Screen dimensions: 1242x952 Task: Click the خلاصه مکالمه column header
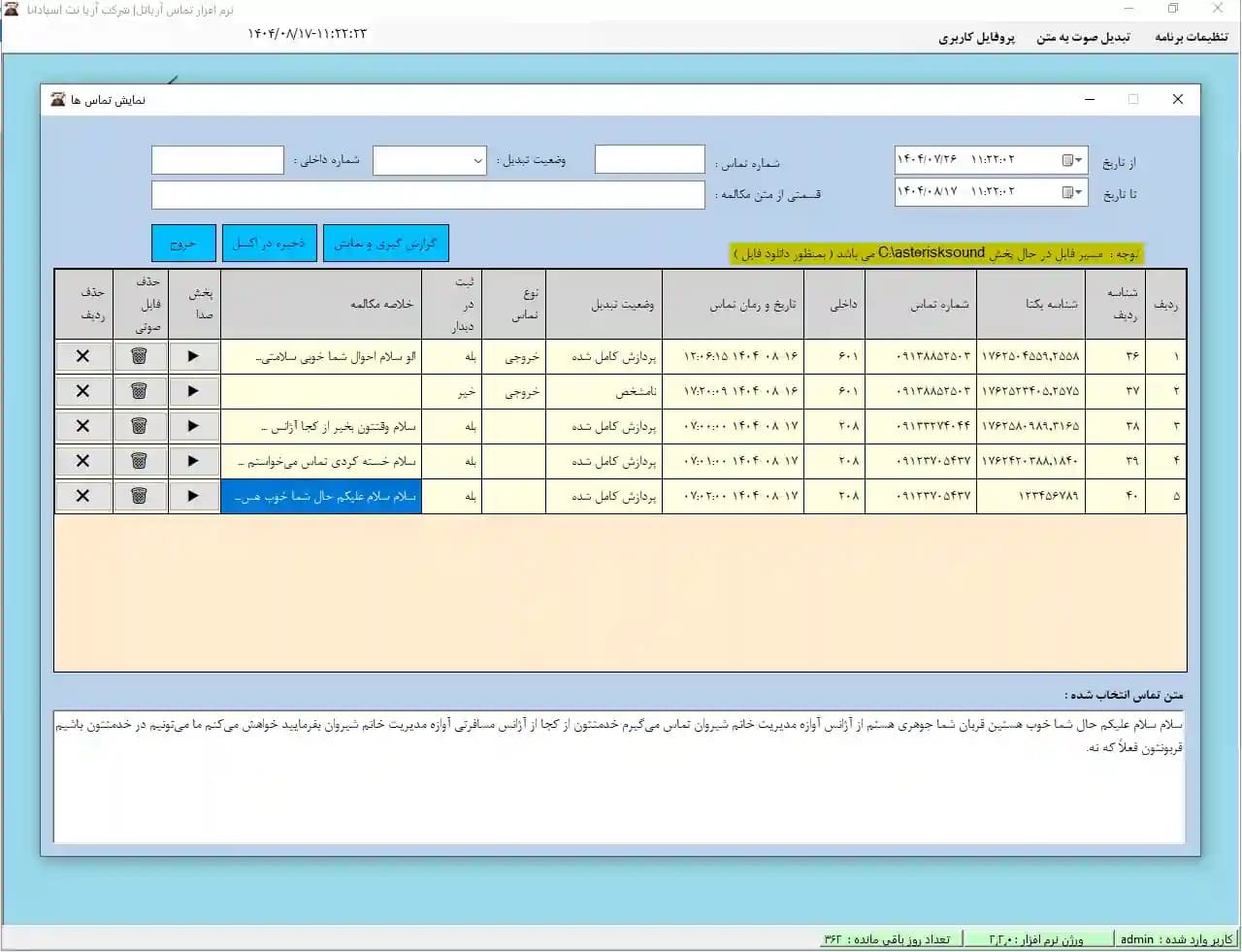pyautogui.click(x=321, y=304)
